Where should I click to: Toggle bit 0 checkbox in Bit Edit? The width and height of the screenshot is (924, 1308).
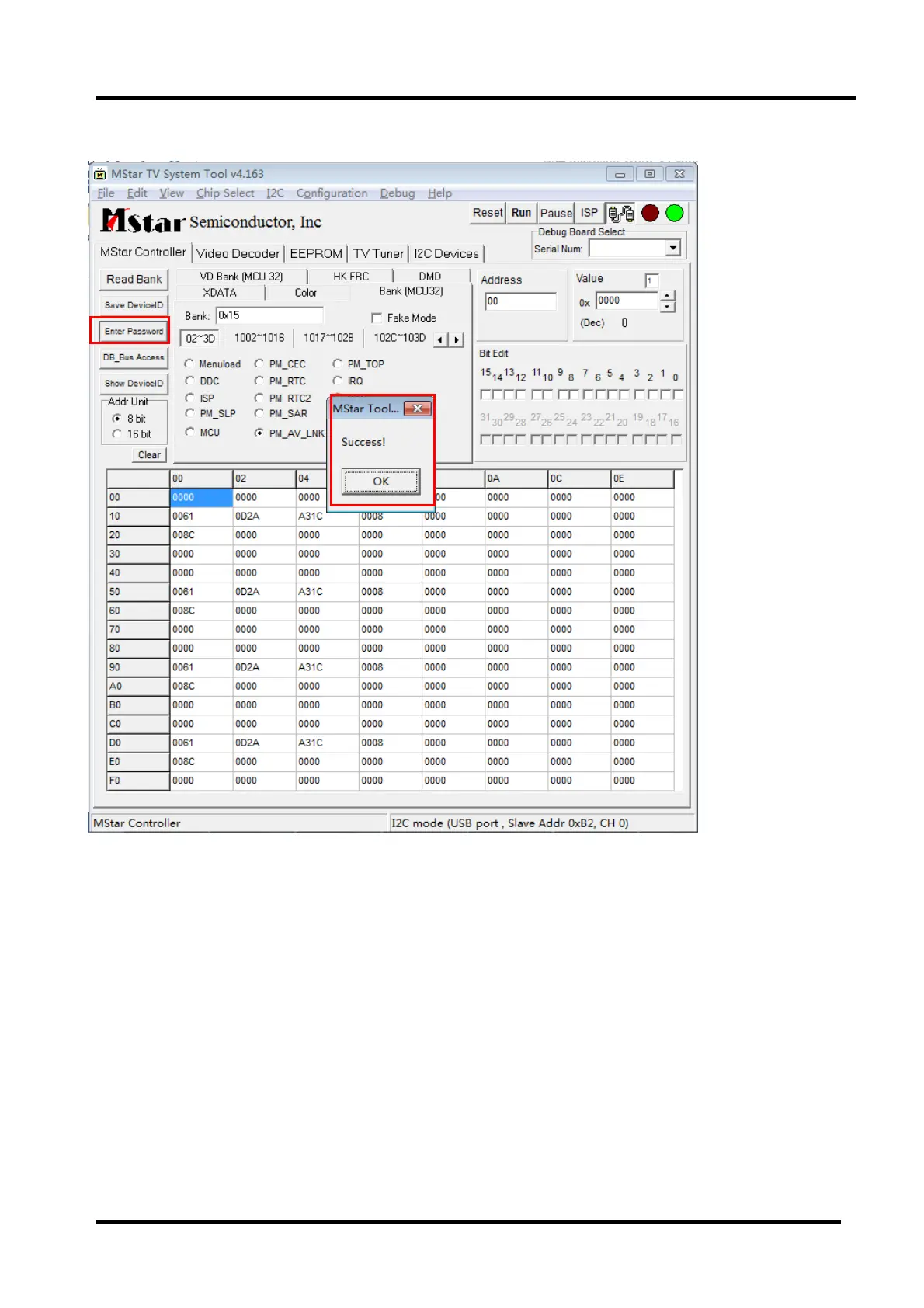[x=677, y=395]
